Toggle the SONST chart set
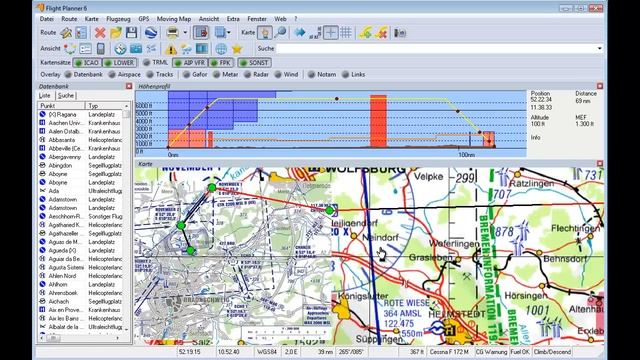Viewport: 640px width, 360px height. click(x=254, y=63)
